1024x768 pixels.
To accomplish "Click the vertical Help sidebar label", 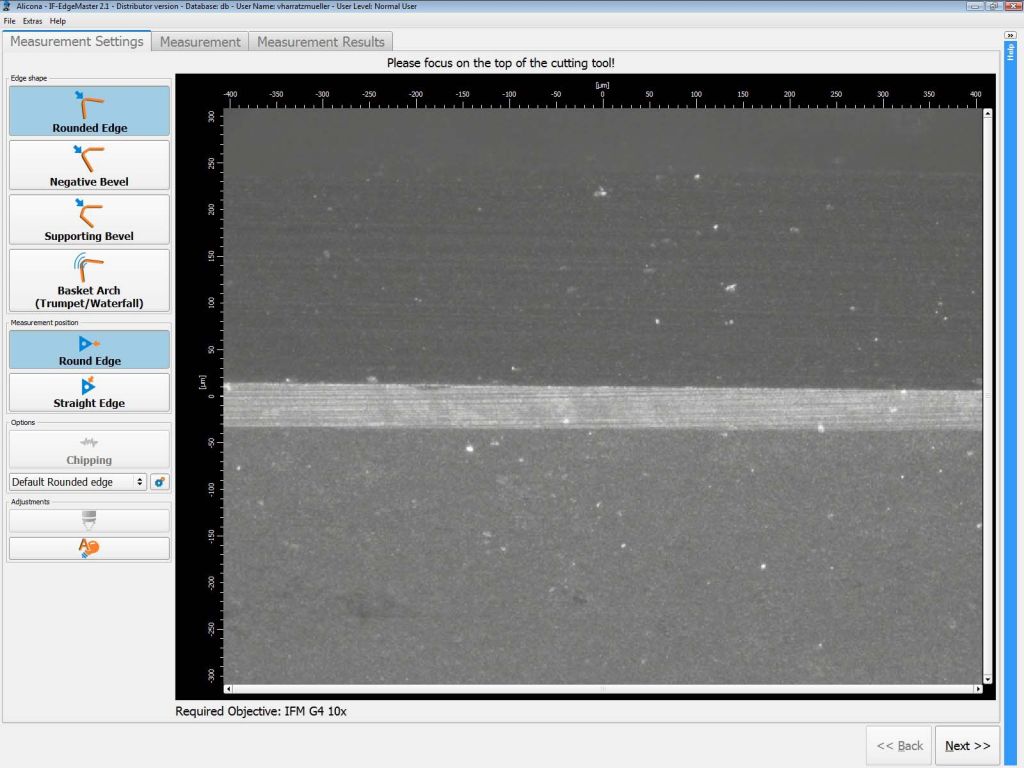I will click(1010, 52).
